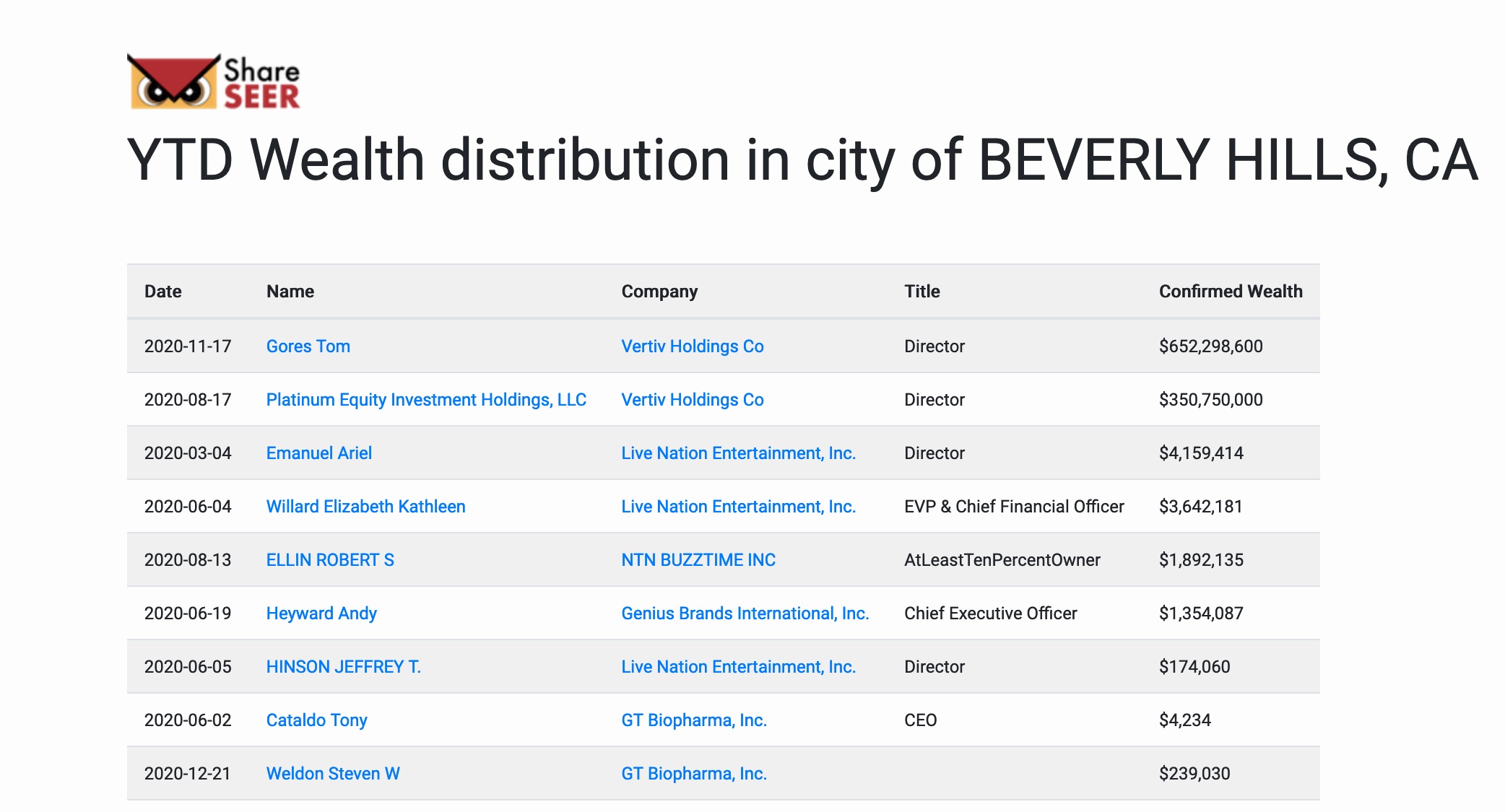The width and height of the screenshot is (1505, 812).
Task: Click Live Nation Entertainment beside Emanuel Ariel
Action: pos(738,453)
